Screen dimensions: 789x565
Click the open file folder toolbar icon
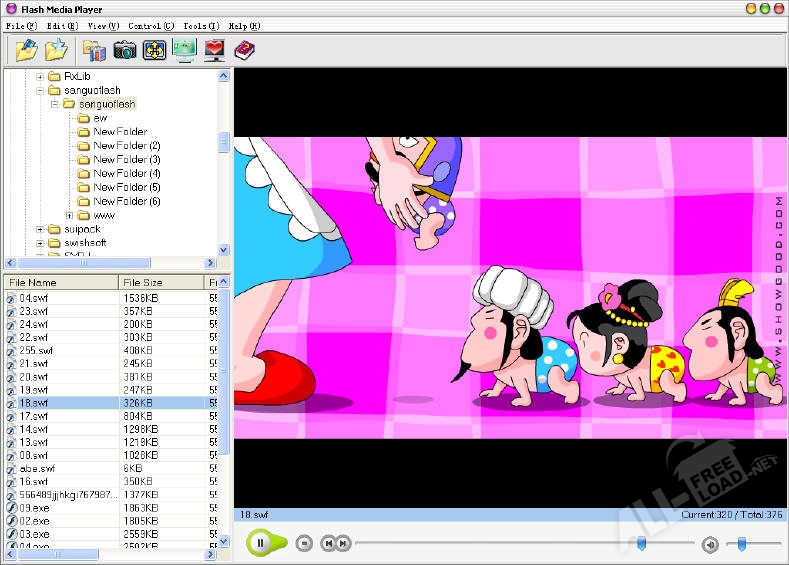(26, 49)
